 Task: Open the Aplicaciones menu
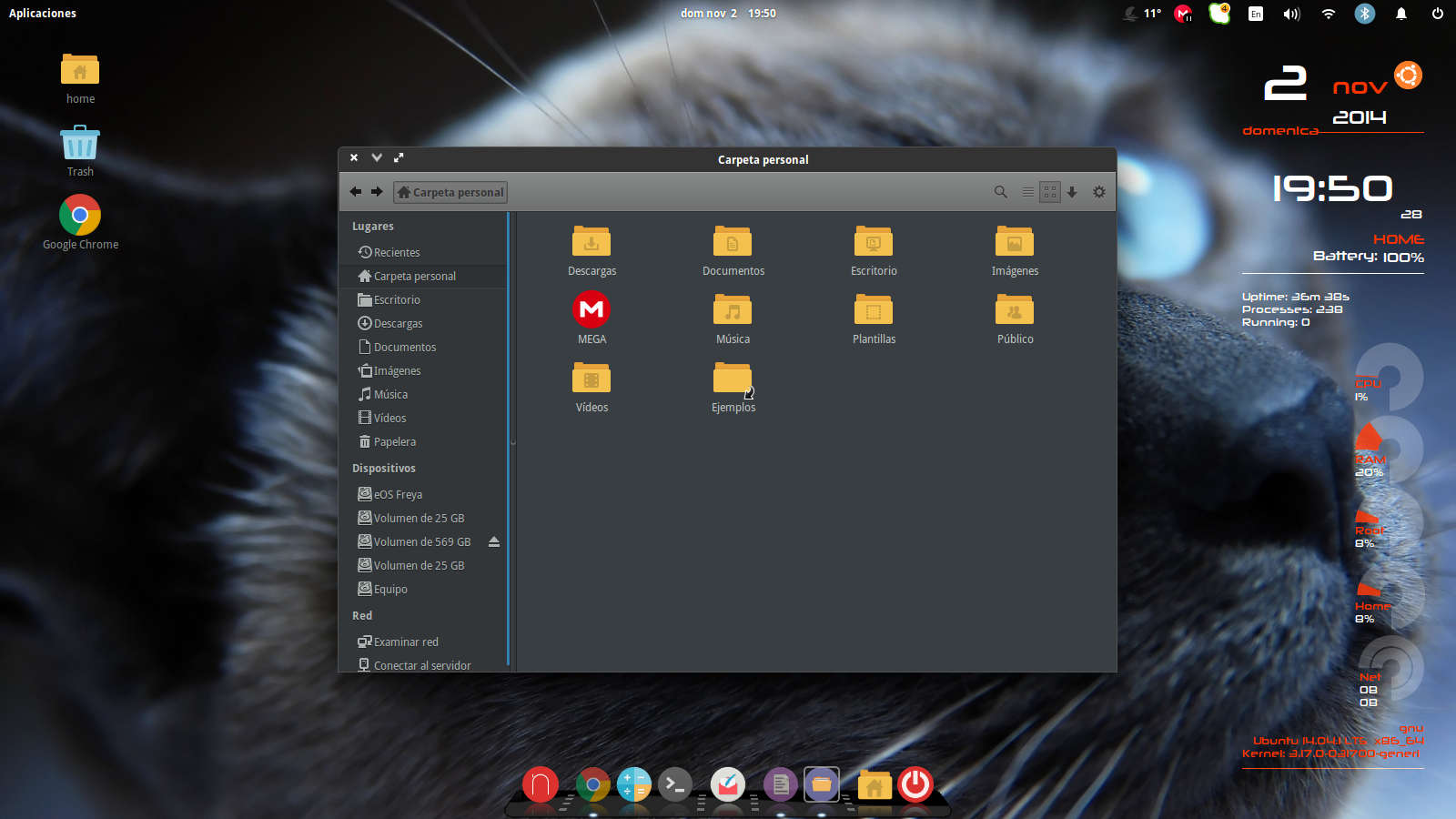[42, 13]
